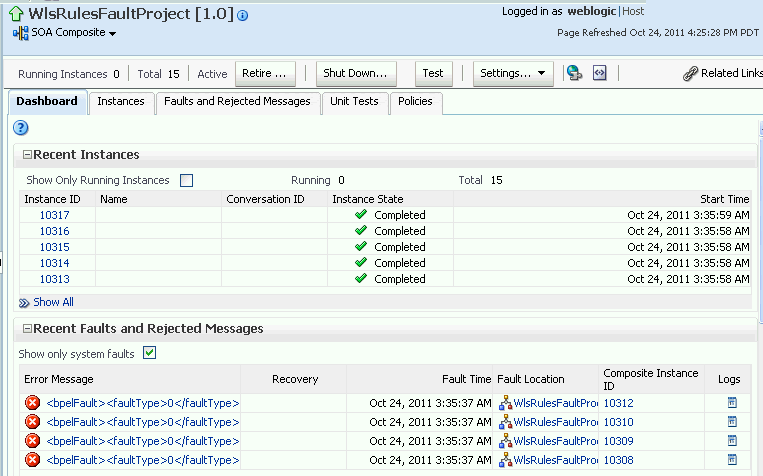Click green Completed checkmark for 10313

tap(361, 278)
